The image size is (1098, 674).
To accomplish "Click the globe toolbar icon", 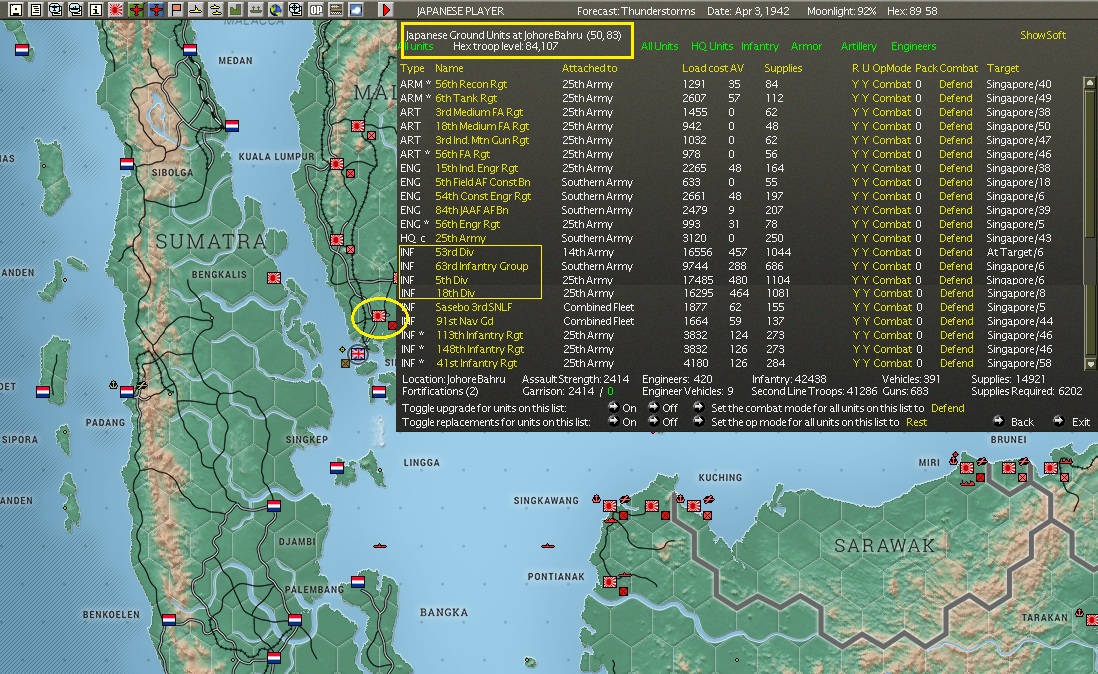I will pos(276,10).
